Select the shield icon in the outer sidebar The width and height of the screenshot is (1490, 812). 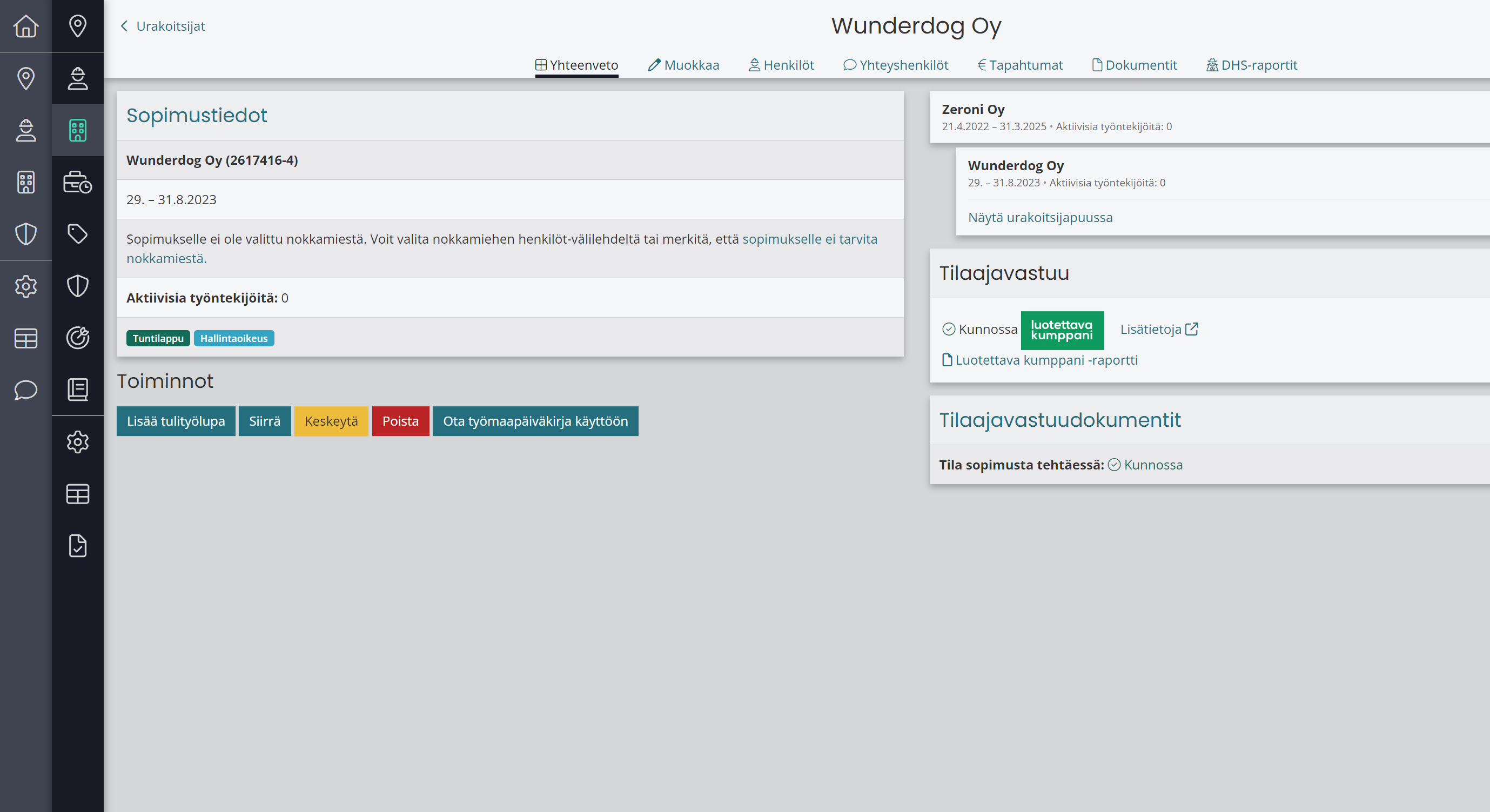pos(25,234)
